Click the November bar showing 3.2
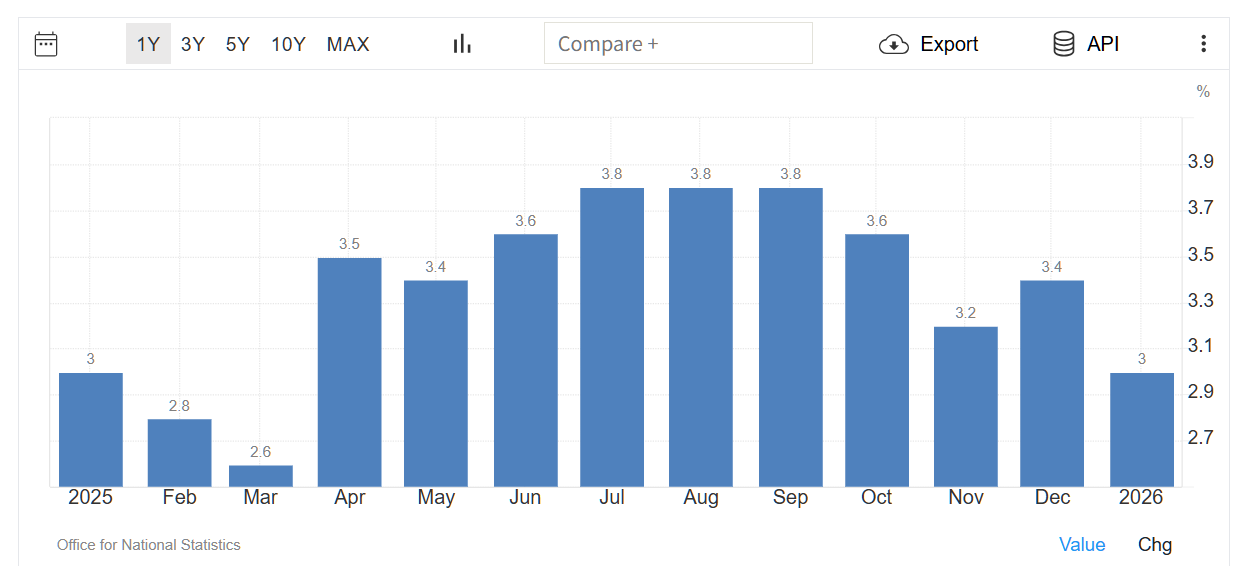 click(x=965, y=406)
